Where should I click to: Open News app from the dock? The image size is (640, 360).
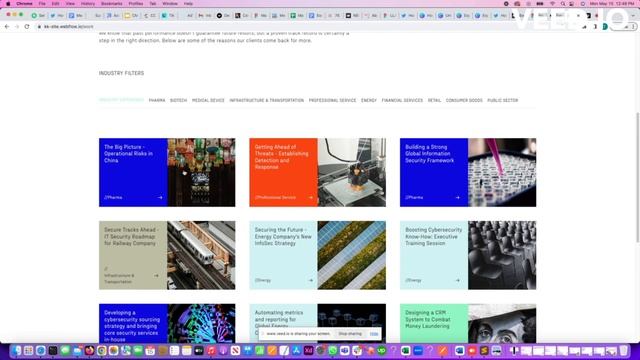click(236, 351)
